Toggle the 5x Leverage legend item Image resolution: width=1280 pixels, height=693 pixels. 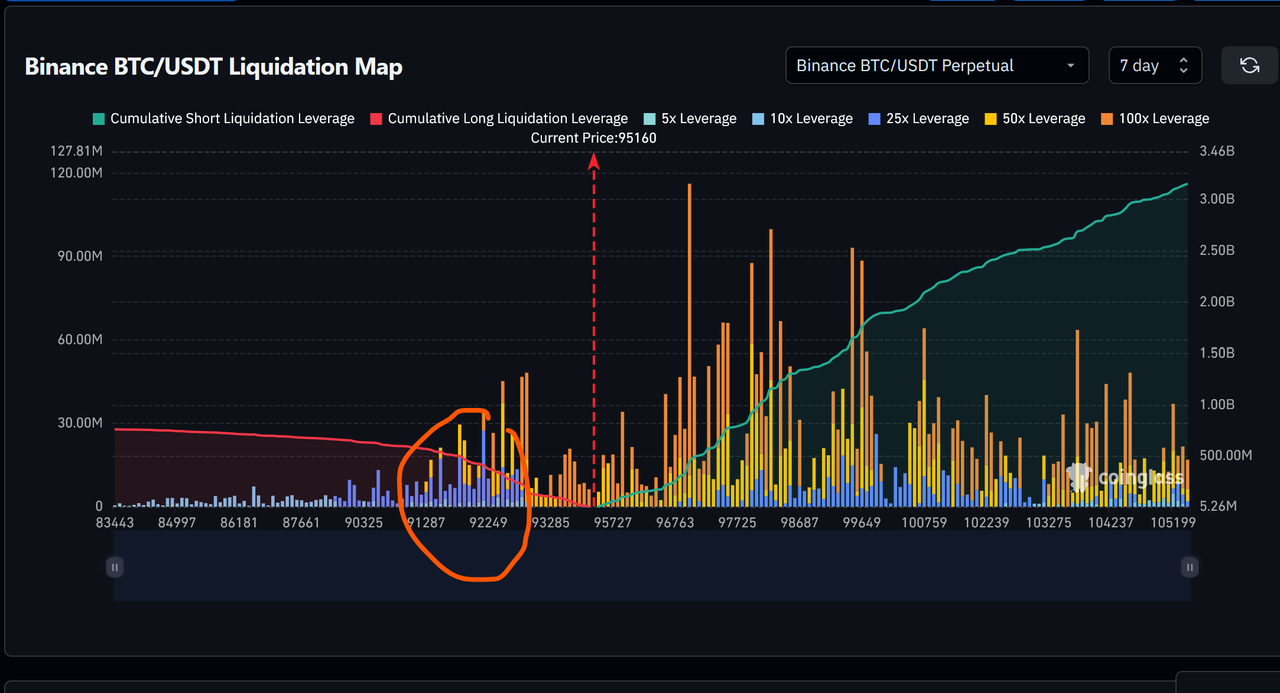coord(690,118)
